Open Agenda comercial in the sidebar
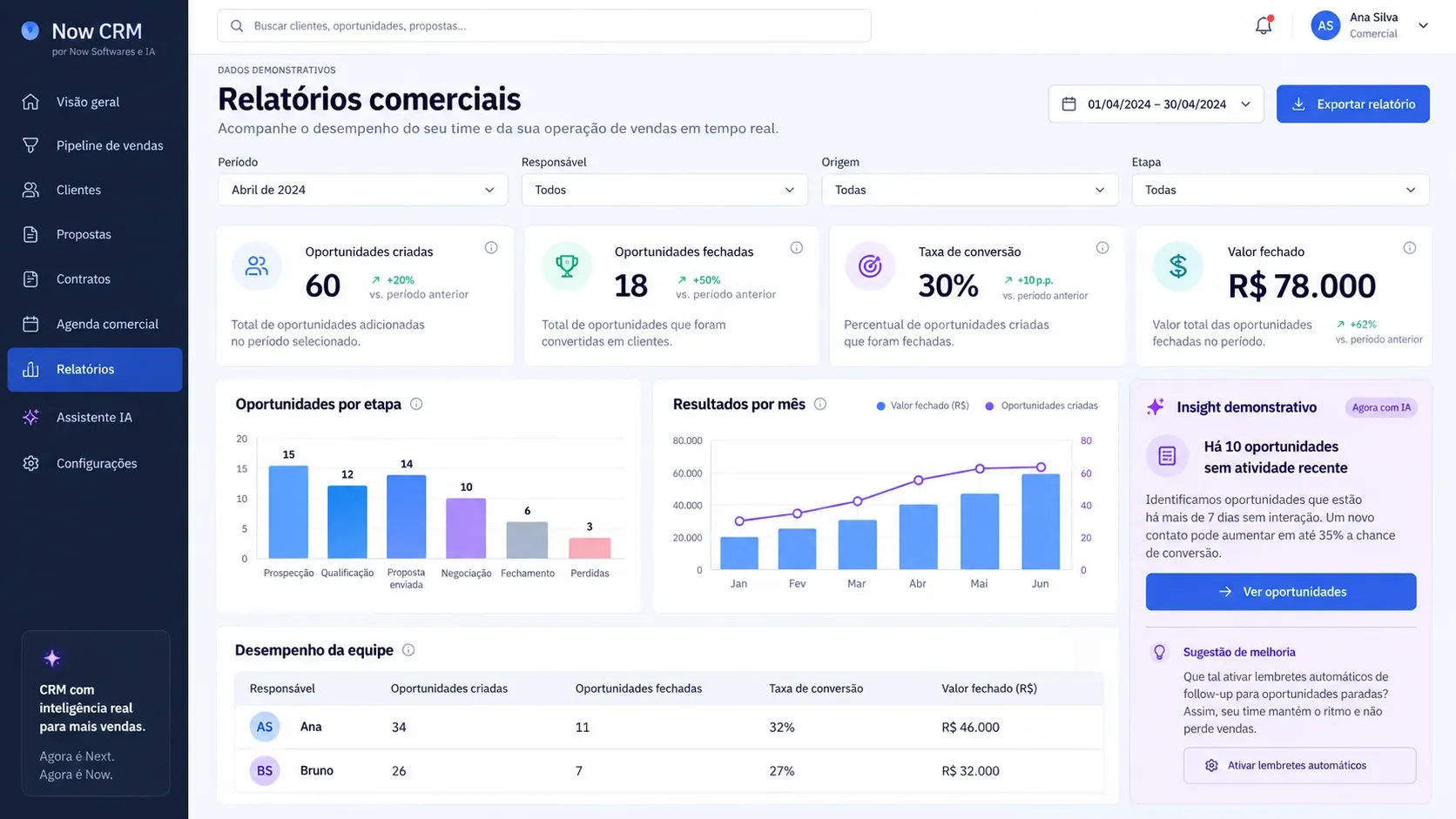1456x819 pixels. [95, 324]
